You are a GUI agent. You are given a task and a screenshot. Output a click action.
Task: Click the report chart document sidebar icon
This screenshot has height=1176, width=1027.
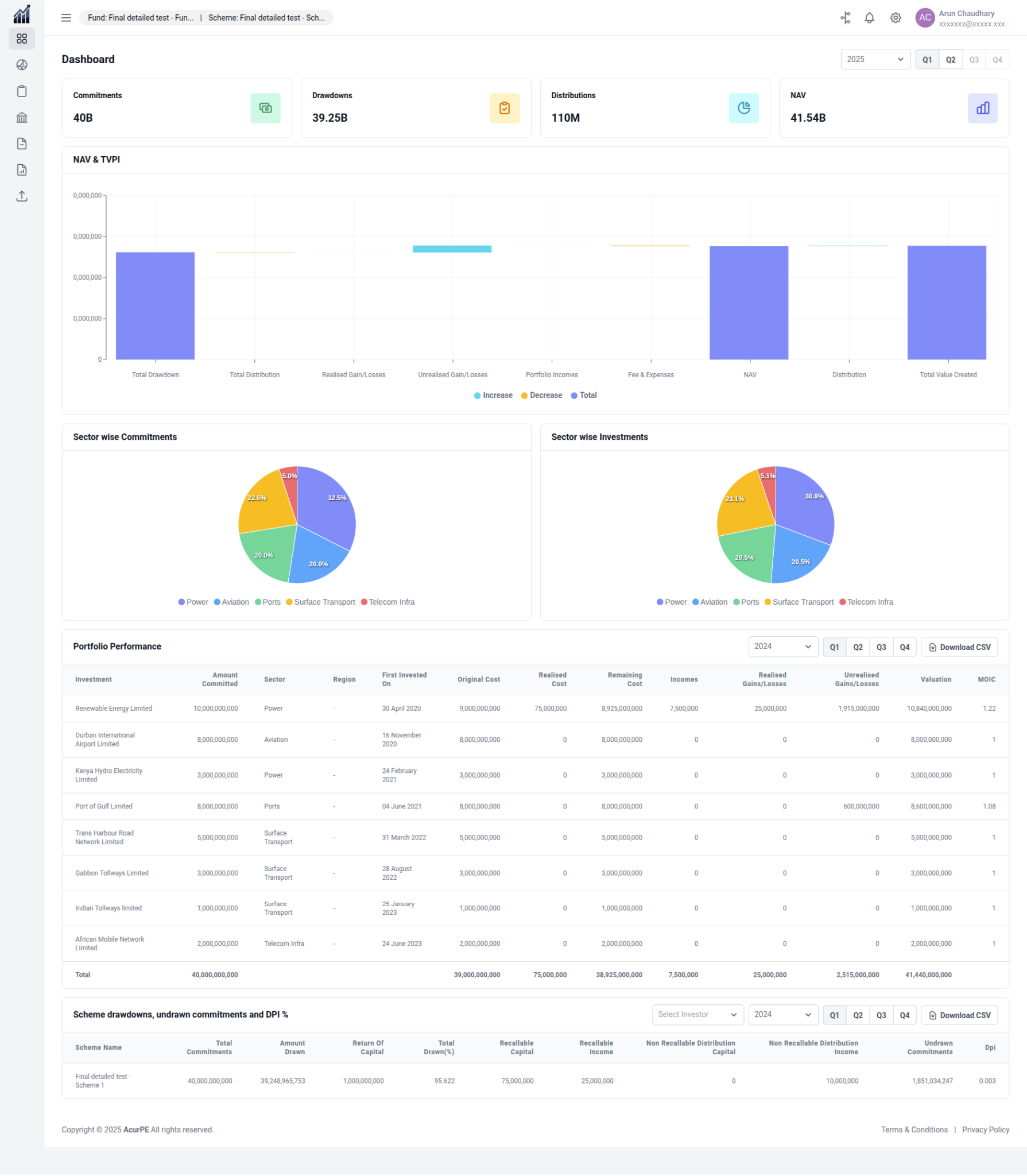tap(22, 170)
